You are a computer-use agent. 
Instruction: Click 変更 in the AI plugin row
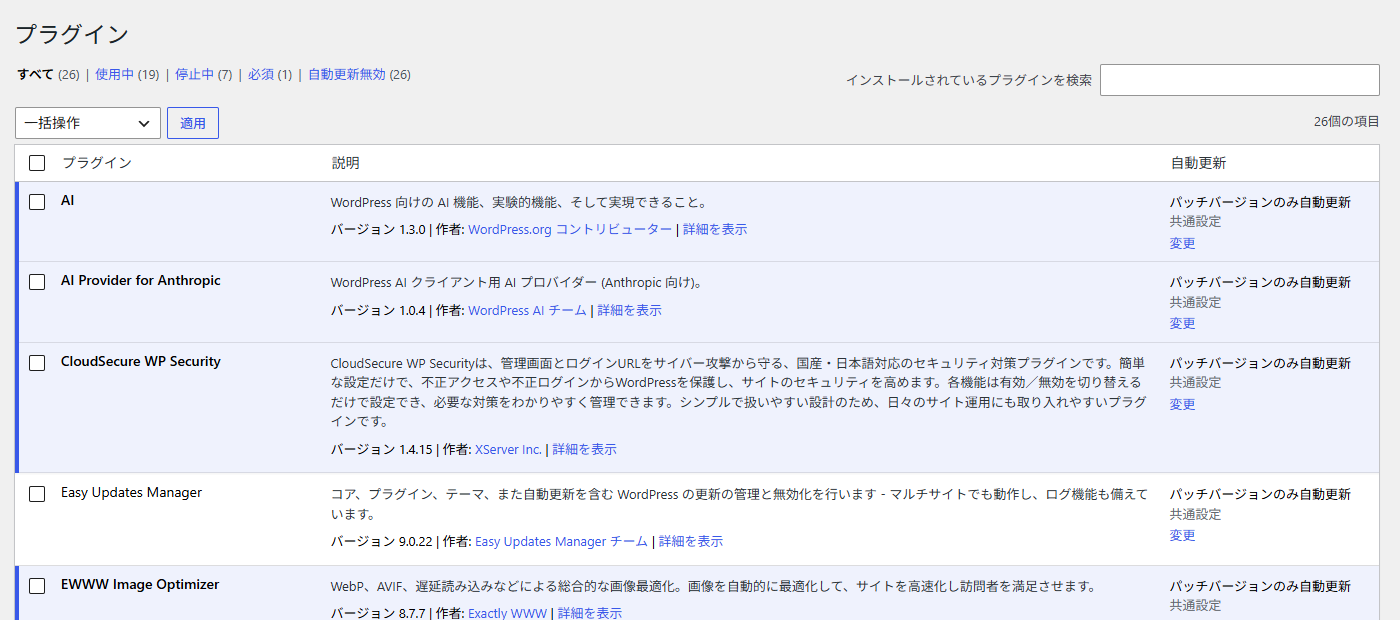pyautogui.click(x=1182, y=243)
